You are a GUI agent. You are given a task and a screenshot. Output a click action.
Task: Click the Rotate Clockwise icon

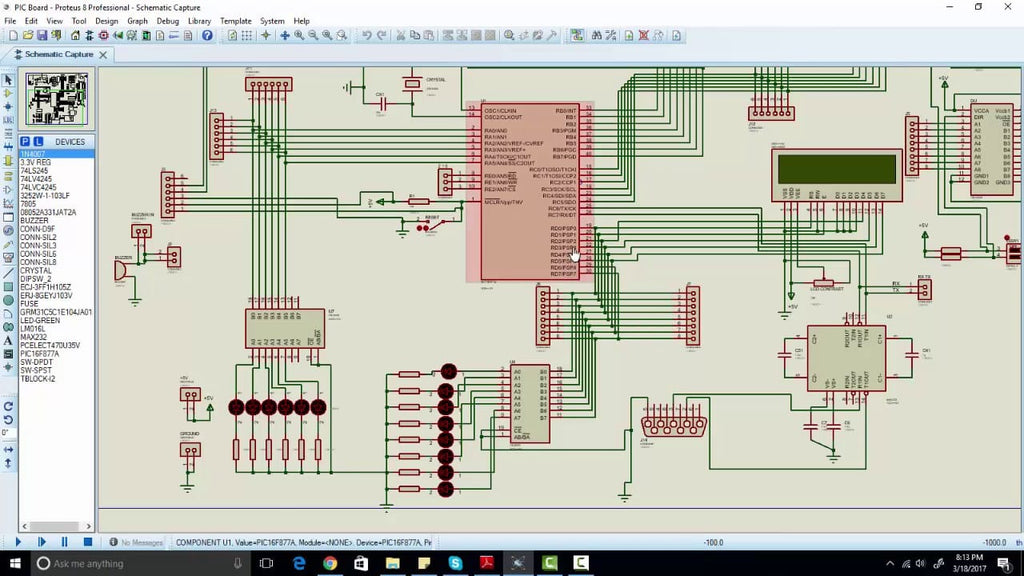tap(8, 406)
